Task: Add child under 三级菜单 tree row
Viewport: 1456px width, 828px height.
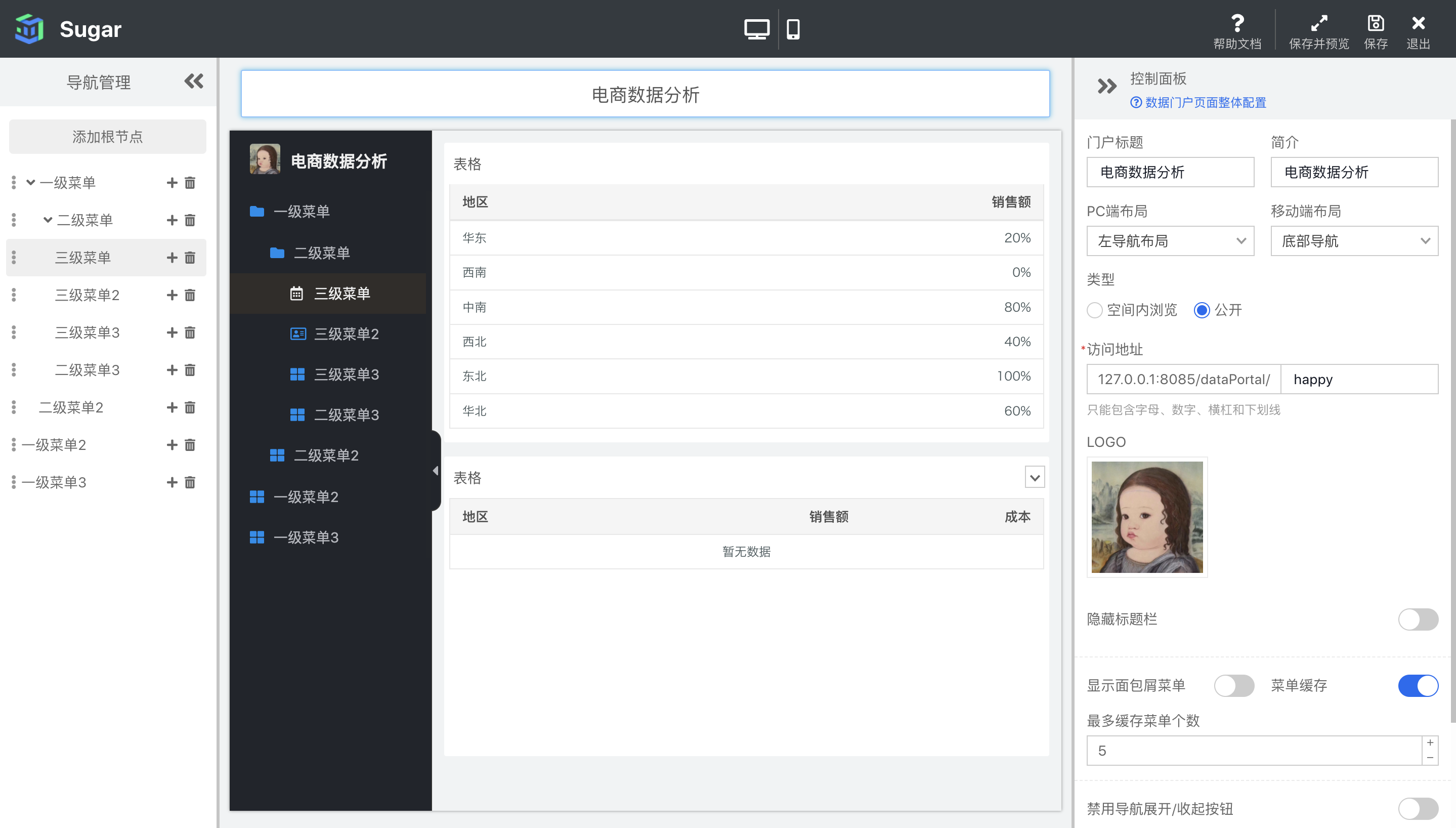Action: point(172,258)
